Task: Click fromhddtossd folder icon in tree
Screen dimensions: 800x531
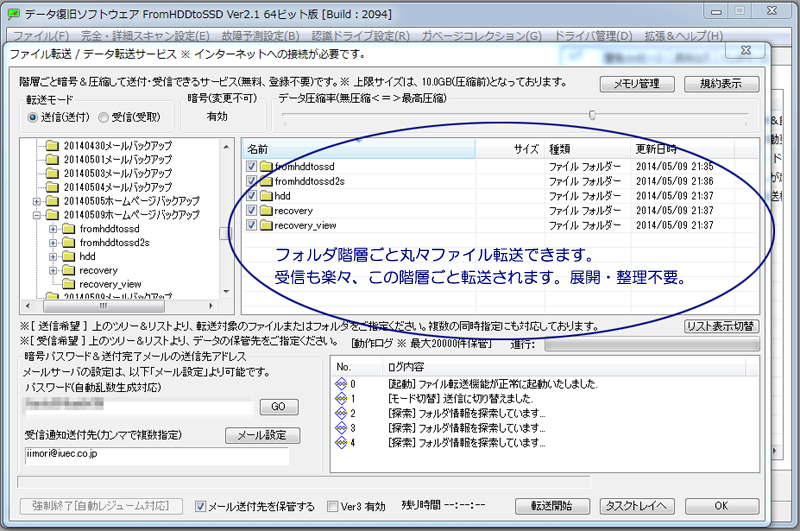Action: [x=68, y=229]
